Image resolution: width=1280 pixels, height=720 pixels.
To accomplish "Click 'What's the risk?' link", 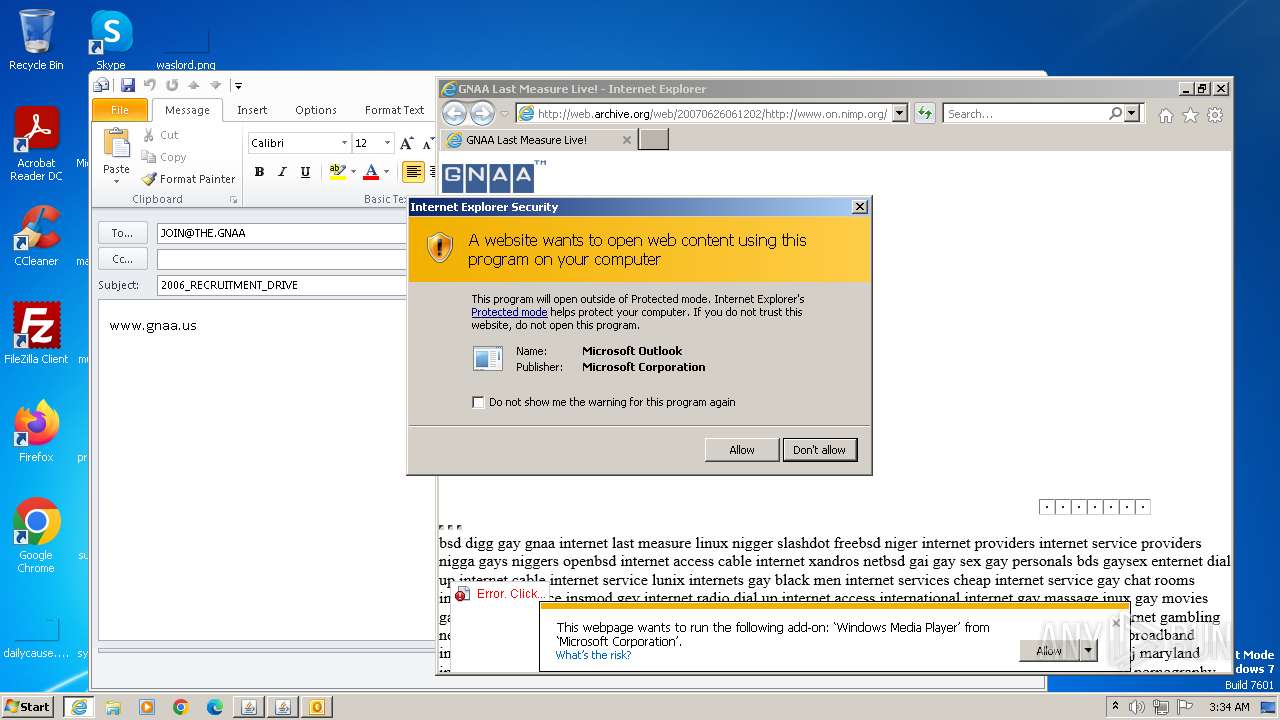I will coord(593,655).
